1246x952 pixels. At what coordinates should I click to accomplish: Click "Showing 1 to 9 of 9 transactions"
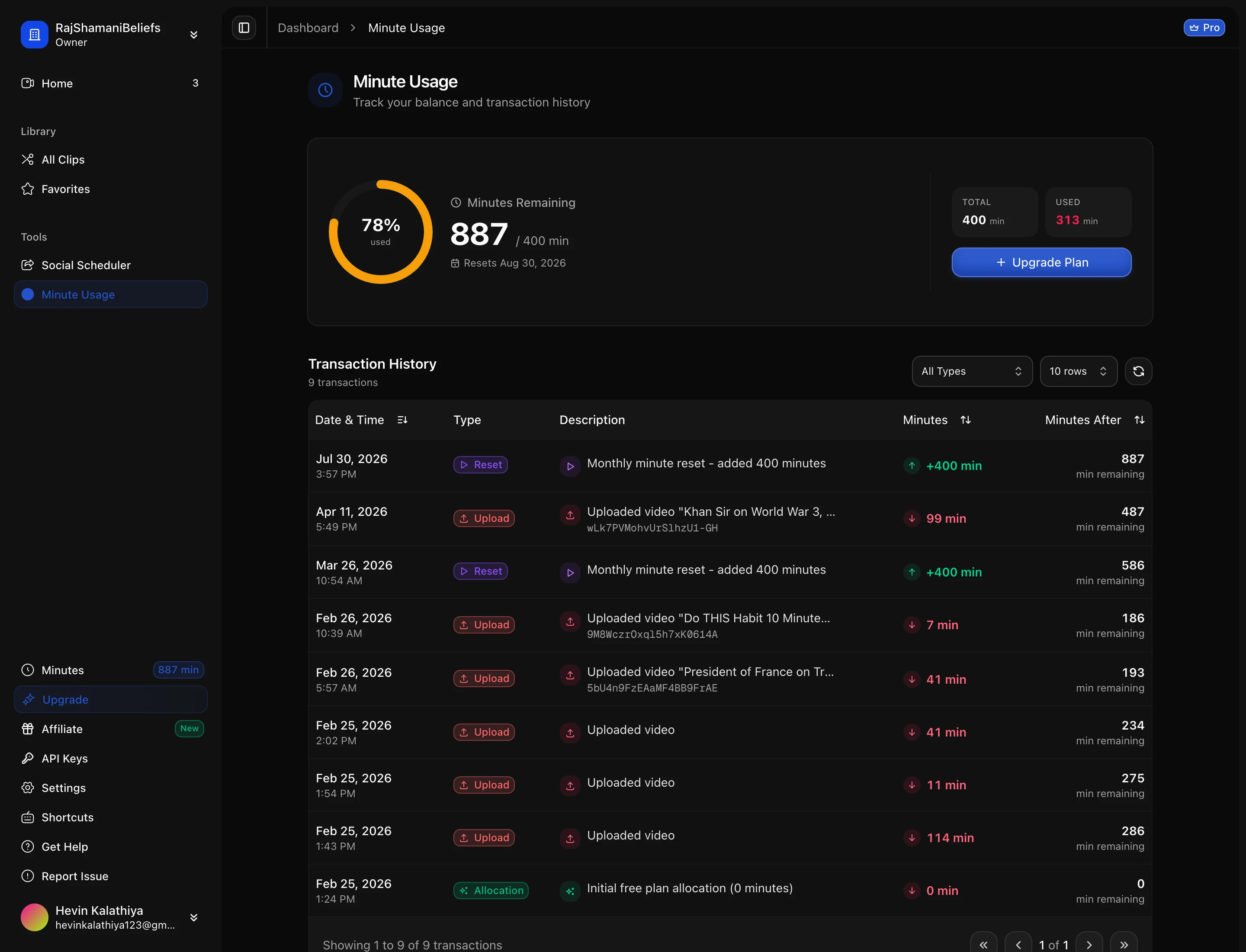tap(412, 945)
